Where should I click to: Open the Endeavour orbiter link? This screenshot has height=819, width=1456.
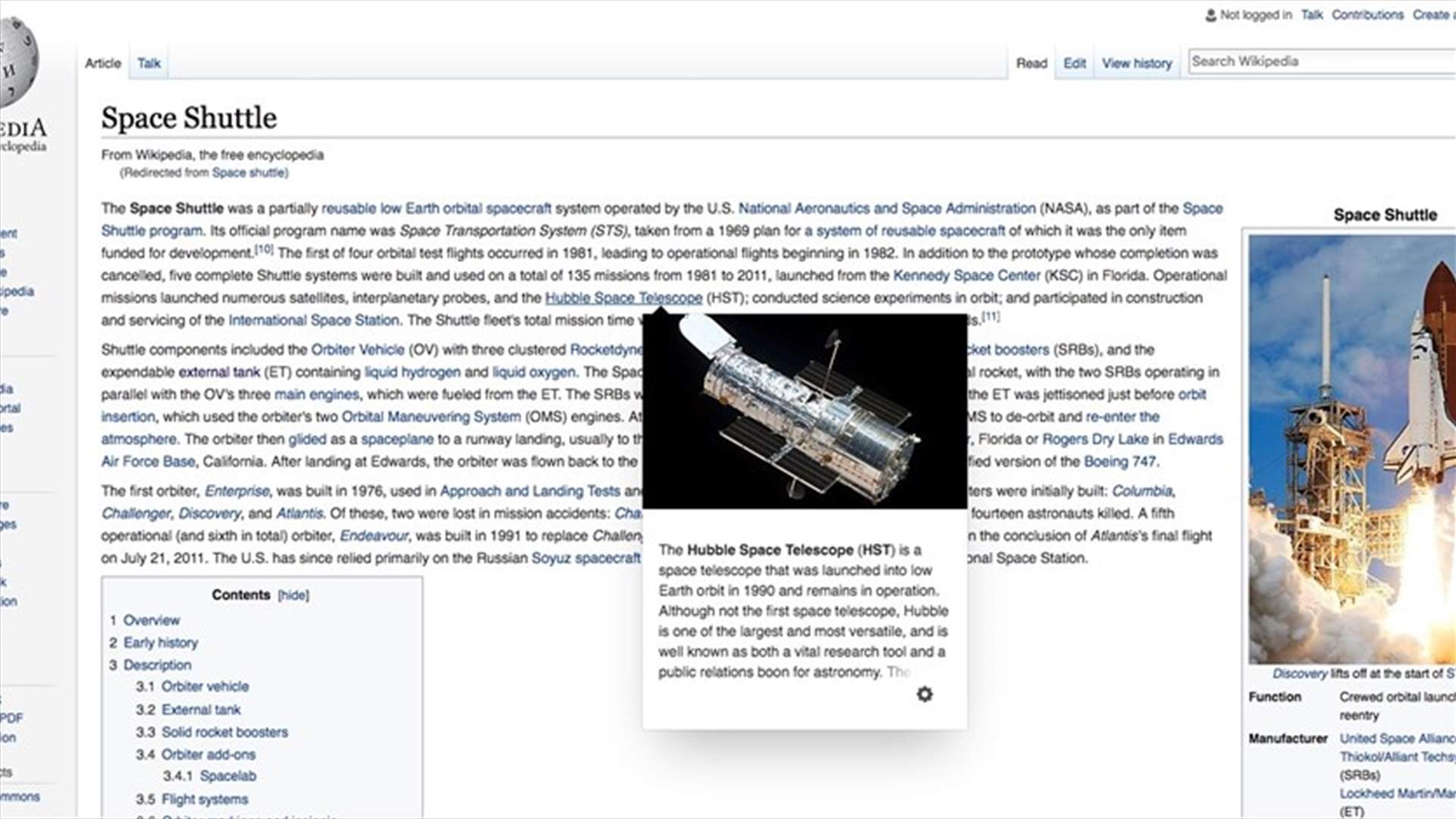point(374,536)
